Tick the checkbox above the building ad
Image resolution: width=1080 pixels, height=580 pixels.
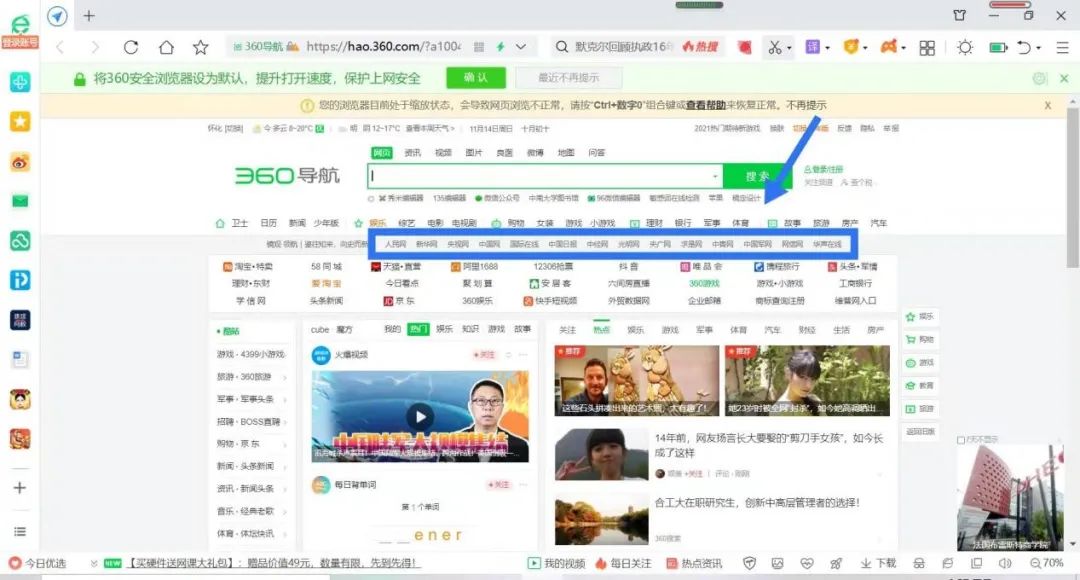point(961,439)
